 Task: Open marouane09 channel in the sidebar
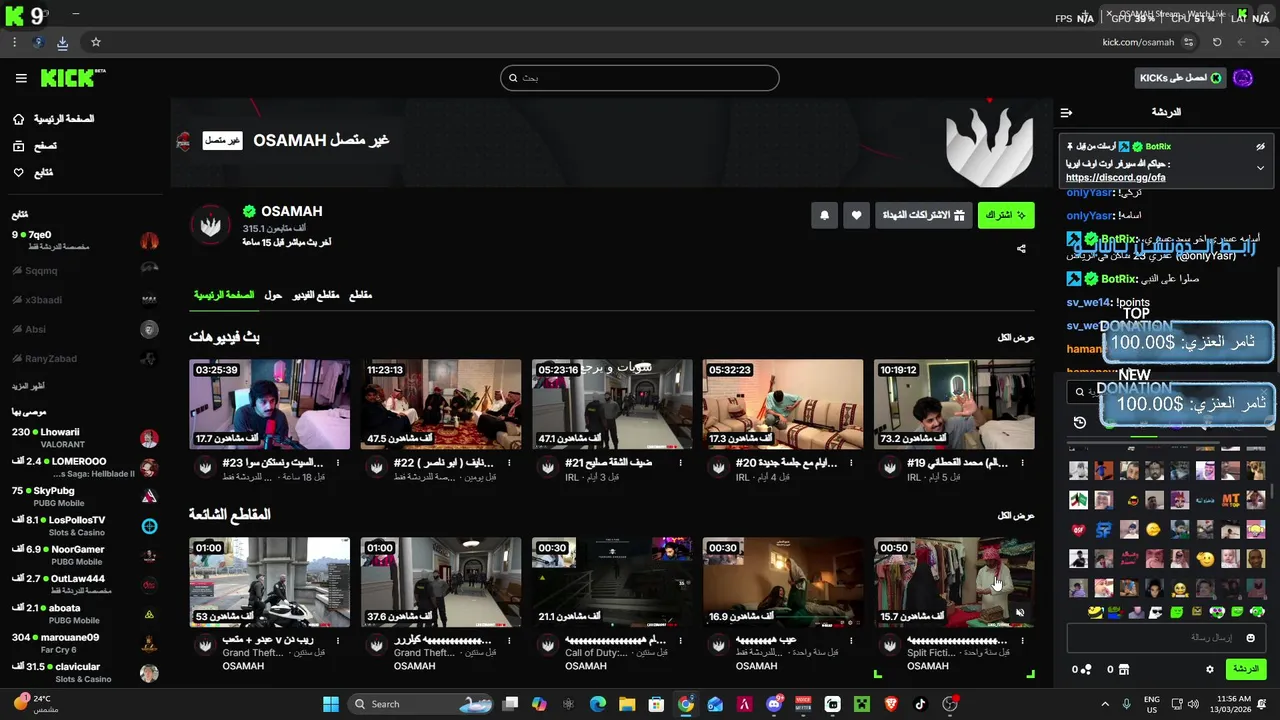click(x=85, y=643)
